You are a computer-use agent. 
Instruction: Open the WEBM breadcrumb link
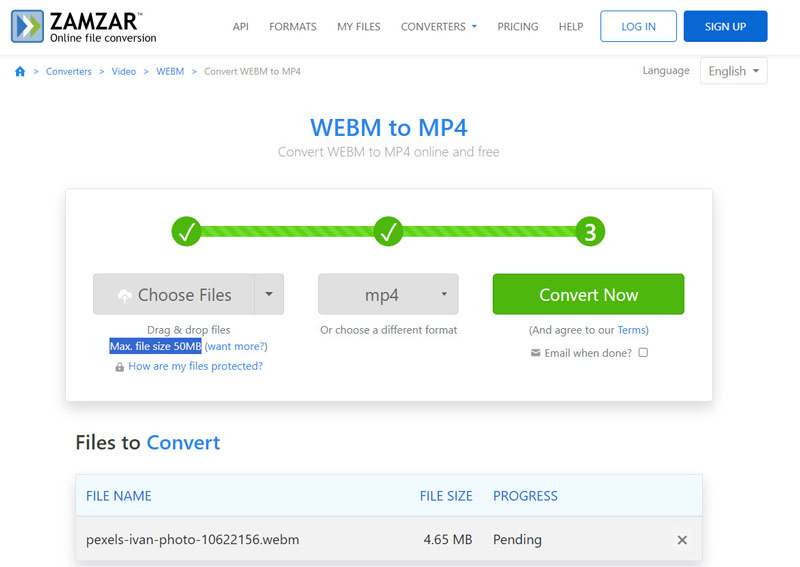click(170, 71)
